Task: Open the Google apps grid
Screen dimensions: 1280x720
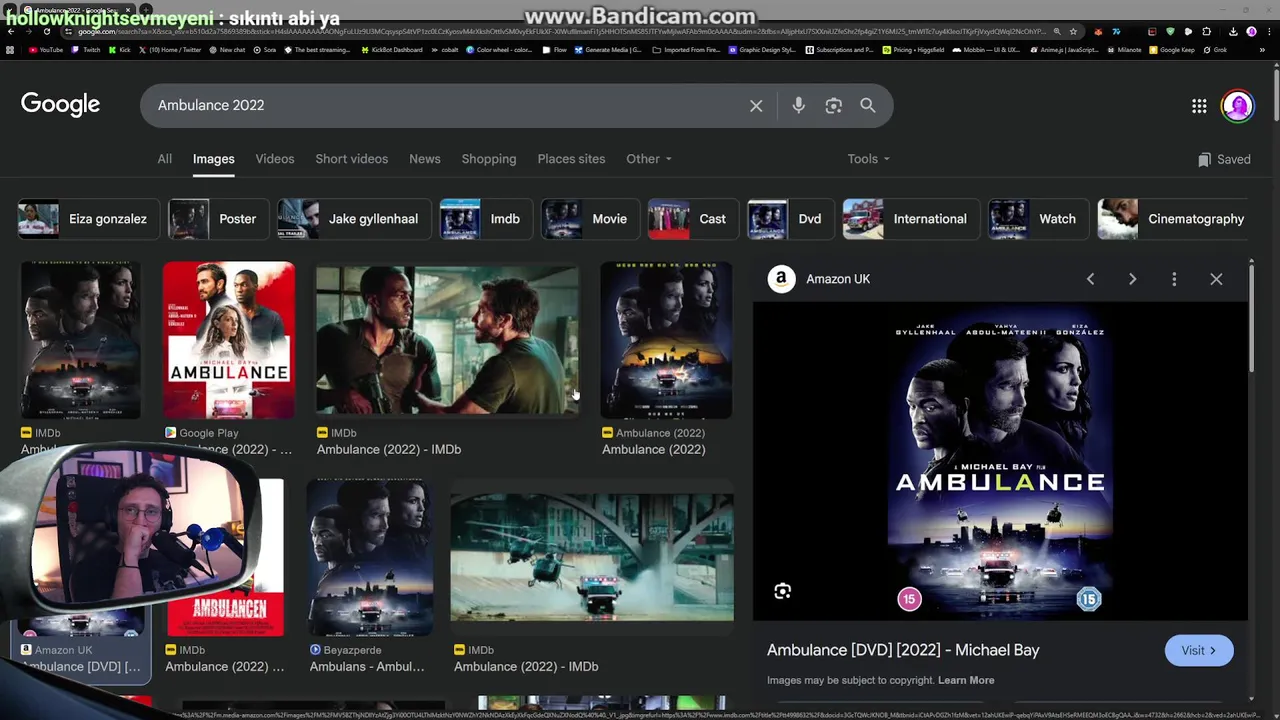Action: pos(1199,106)
